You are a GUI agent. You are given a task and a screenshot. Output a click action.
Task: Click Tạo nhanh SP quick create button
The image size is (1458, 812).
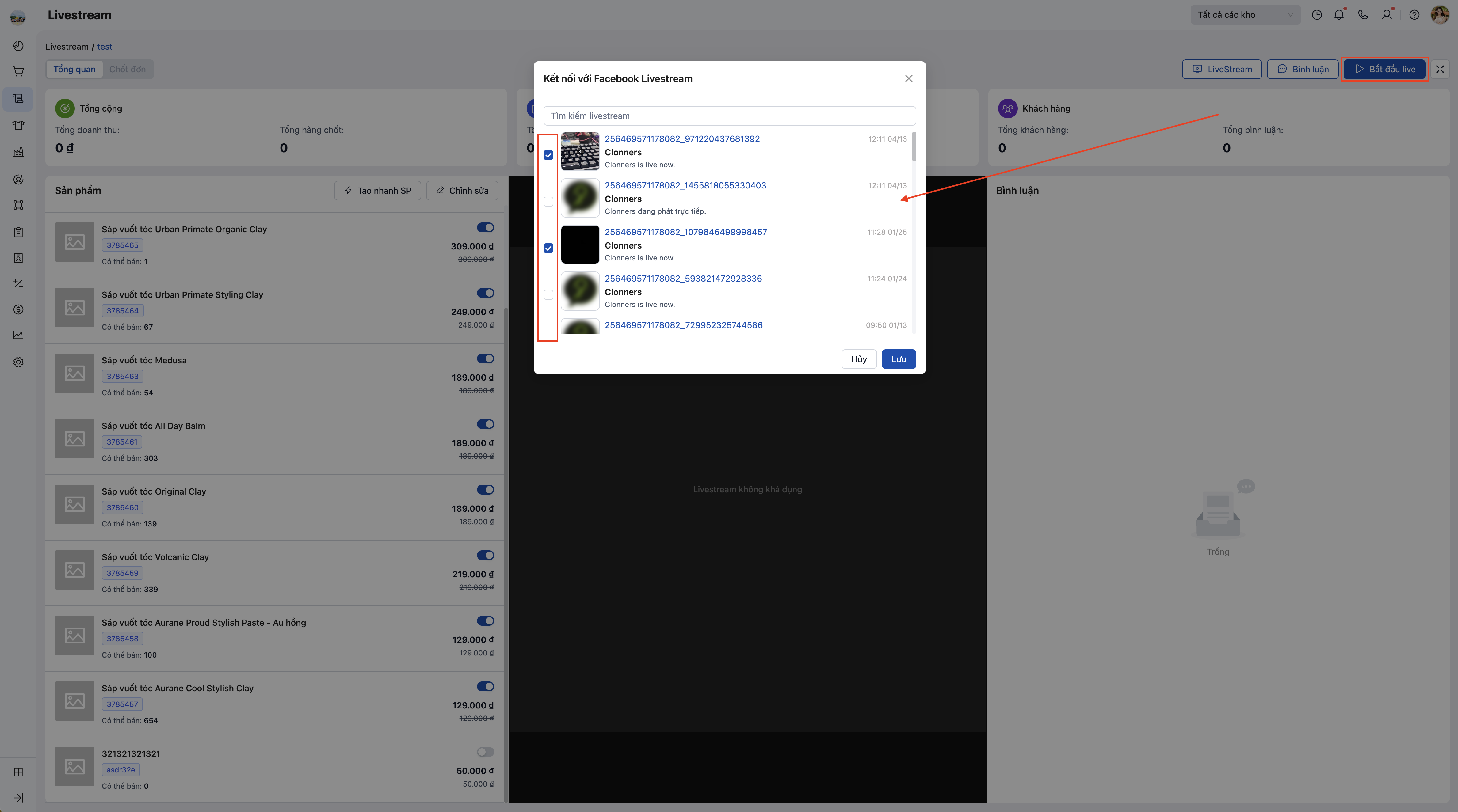[377, 191]
